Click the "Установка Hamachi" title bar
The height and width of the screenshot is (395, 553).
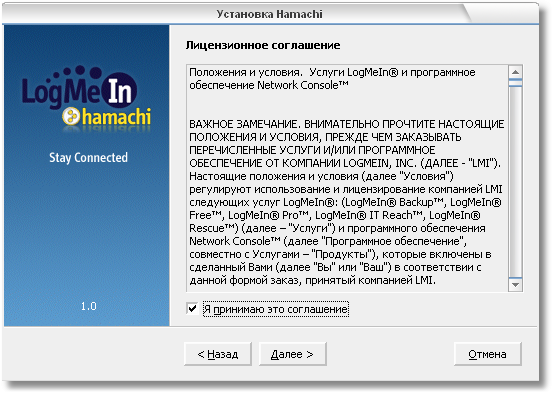pyautogui.click(x=270, y=14)
